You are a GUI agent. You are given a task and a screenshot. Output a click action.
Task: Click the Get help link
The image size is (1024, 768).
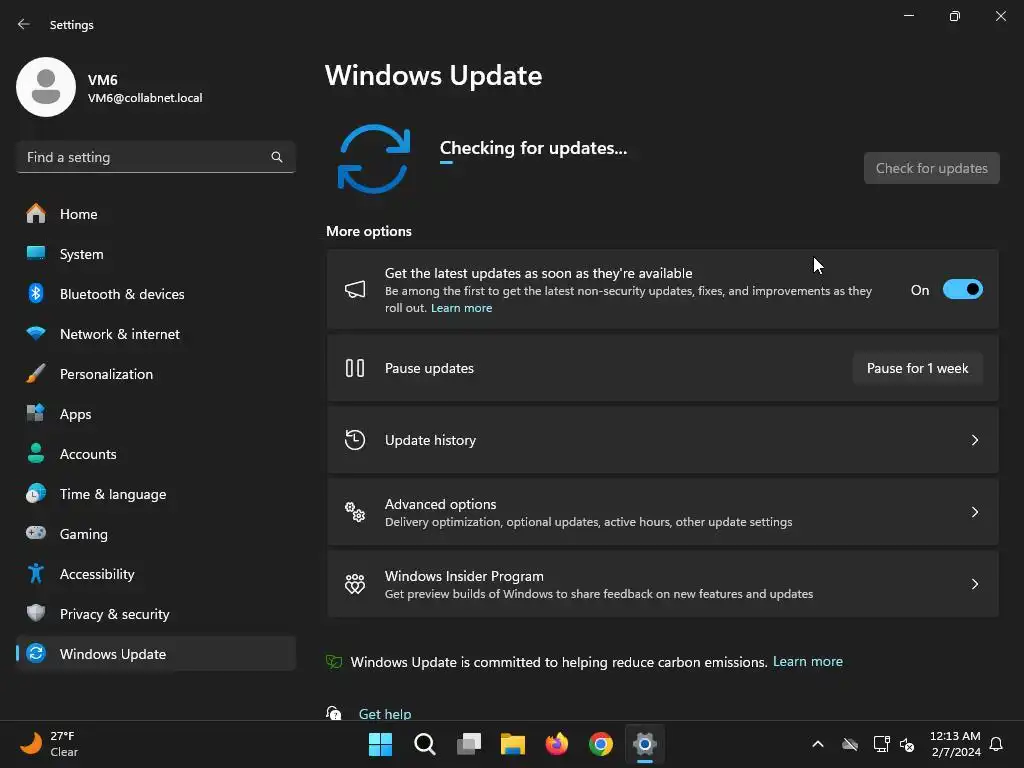click(x=385, y=714)
